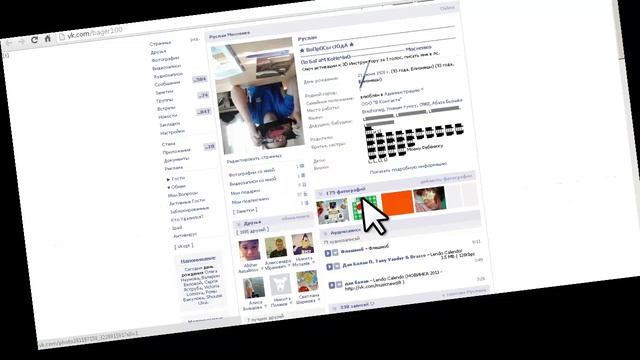Click the Сообщения unread counter badge
Screen dimensions: 640x360
(x=200, y=79)
